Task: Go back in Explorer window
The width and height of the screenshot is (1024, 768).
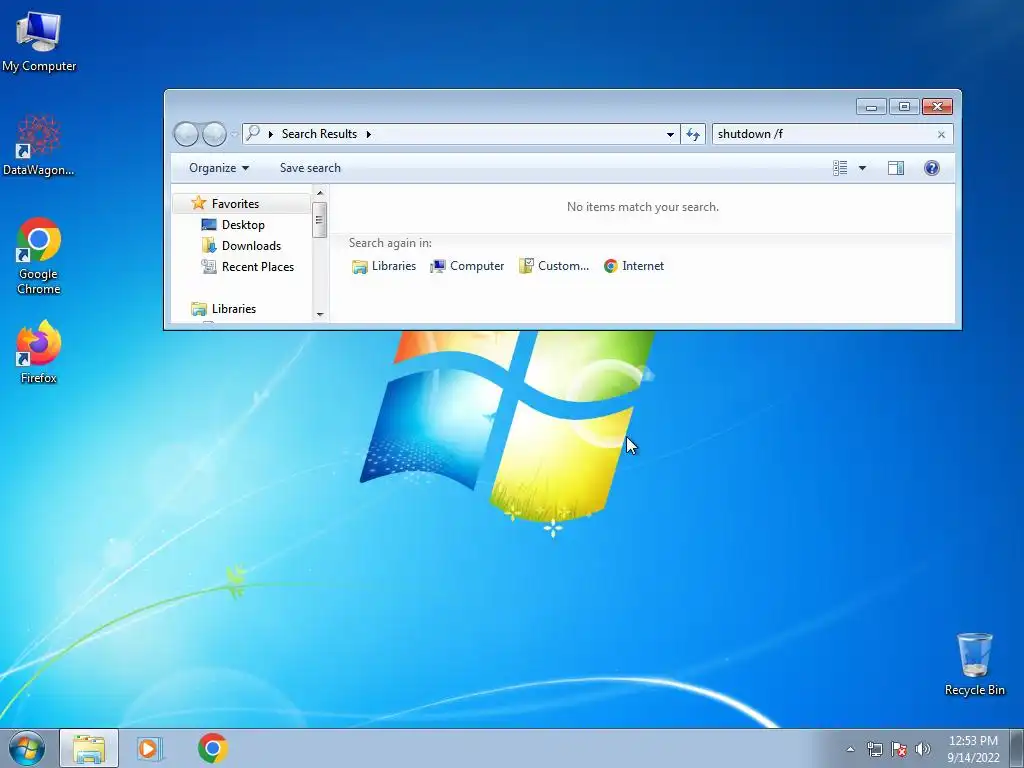Action: tap(186, 134)
